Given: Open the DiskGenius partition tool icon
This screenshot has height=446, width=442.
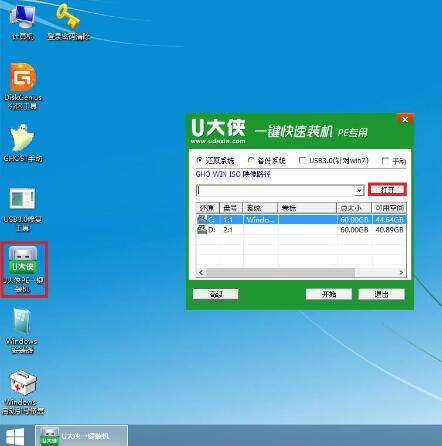Looking at the screenshot, I should coord(23,87).
